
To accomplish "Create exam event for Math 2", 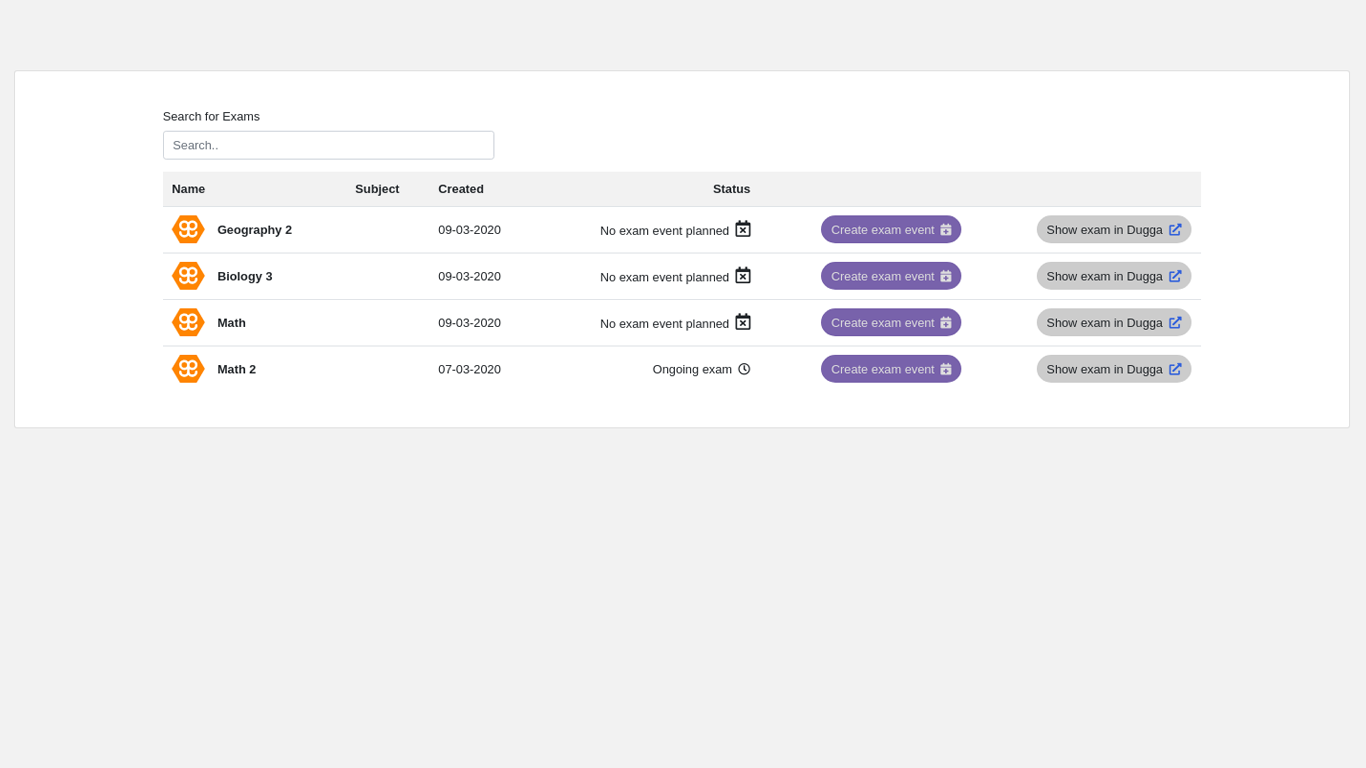I will [891, 369].
